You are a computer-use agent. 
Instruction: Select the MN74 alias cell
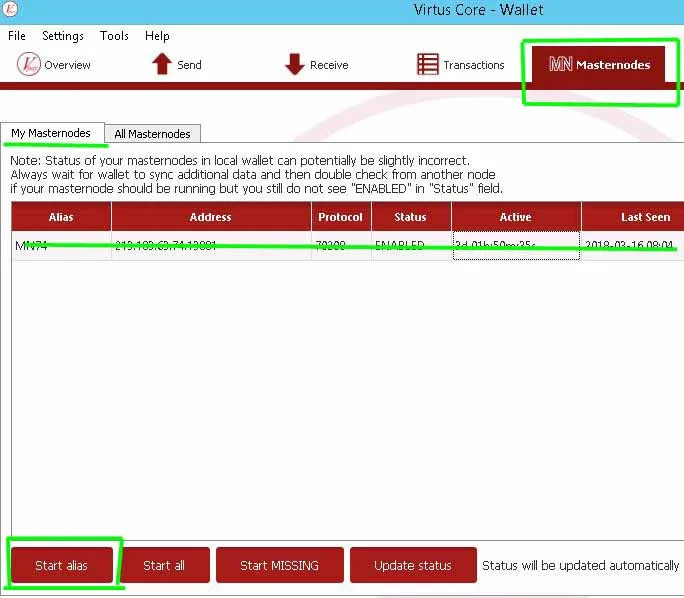click(x=61, y=246)
